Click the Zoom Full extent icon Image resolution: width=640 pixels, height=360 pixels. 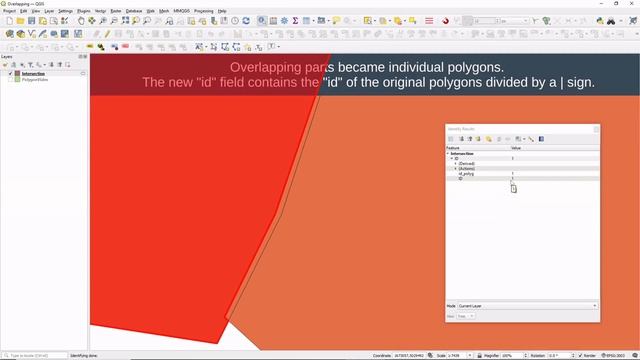point(125,21)
